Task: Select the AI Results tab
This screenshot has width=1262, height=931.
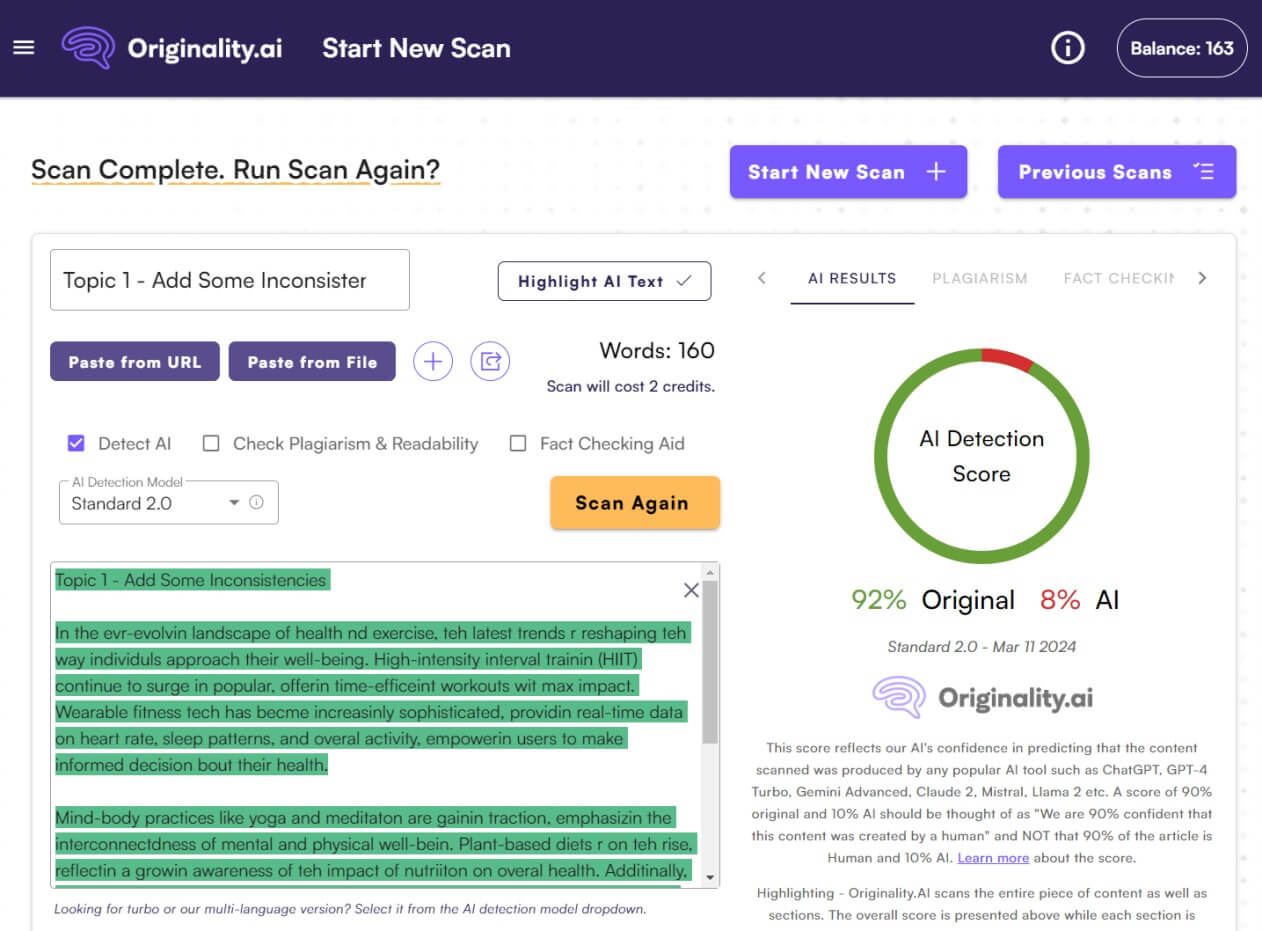Action: (852, 278)
